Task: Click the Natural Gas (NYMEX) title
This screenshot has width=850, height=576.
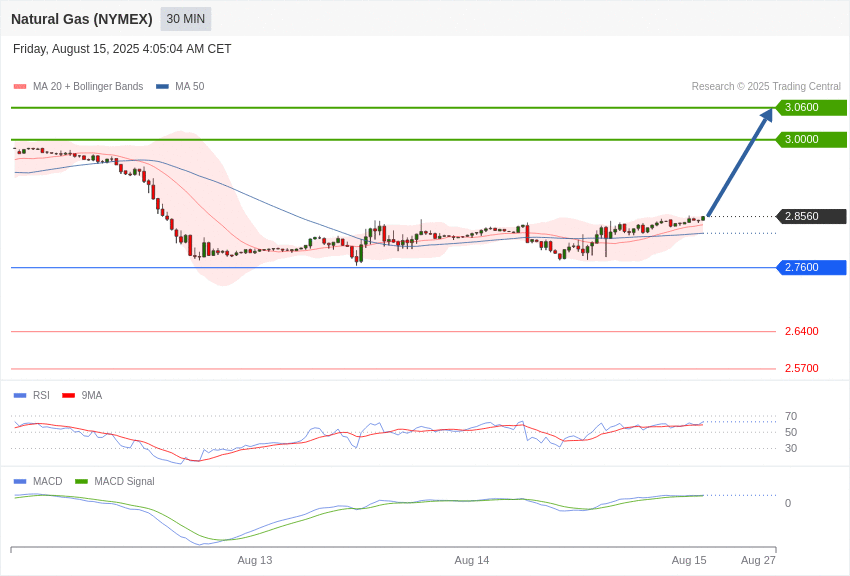Action: (82, 19)
